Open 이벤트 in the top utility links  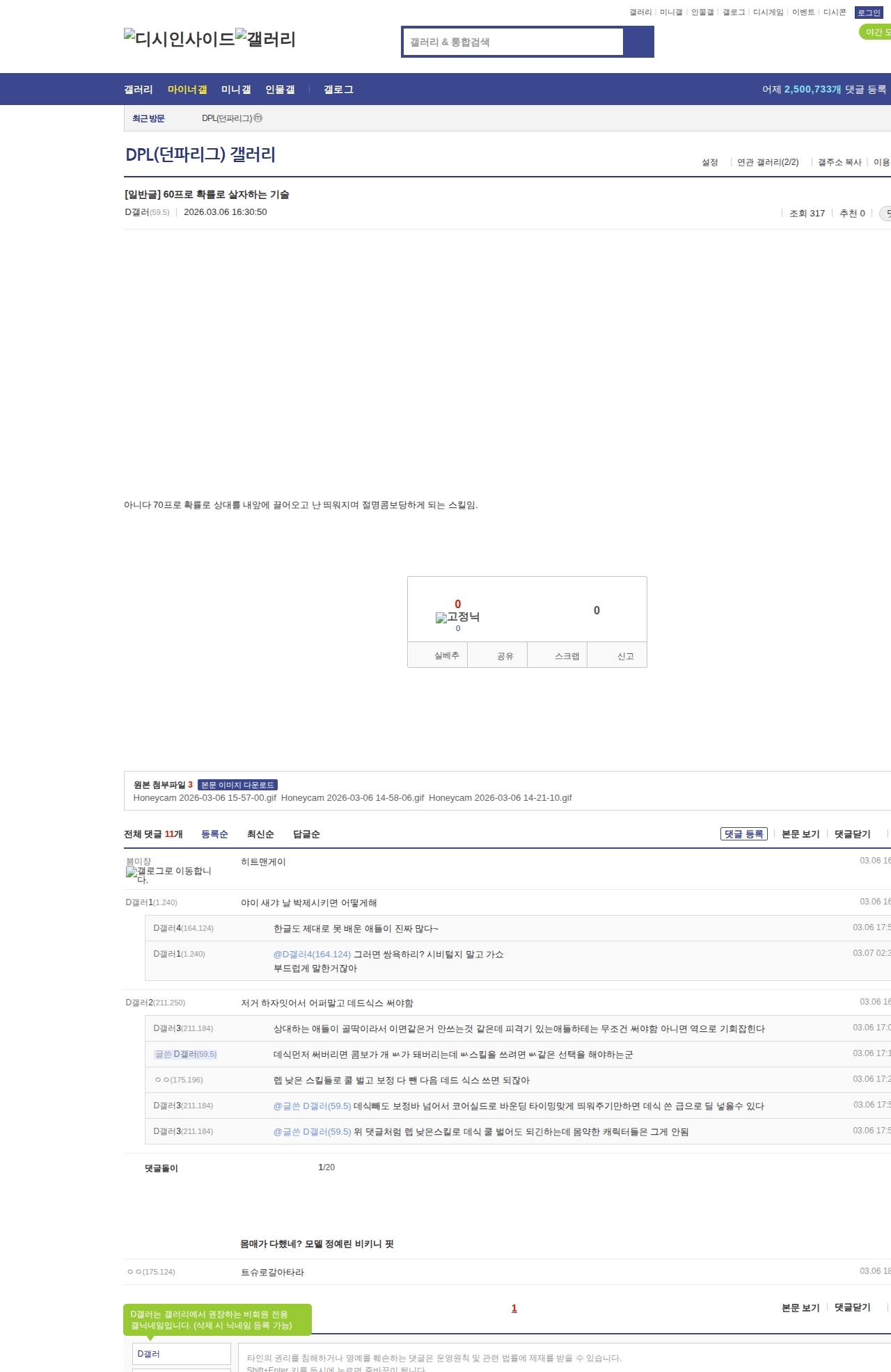(x=803, y=13)
